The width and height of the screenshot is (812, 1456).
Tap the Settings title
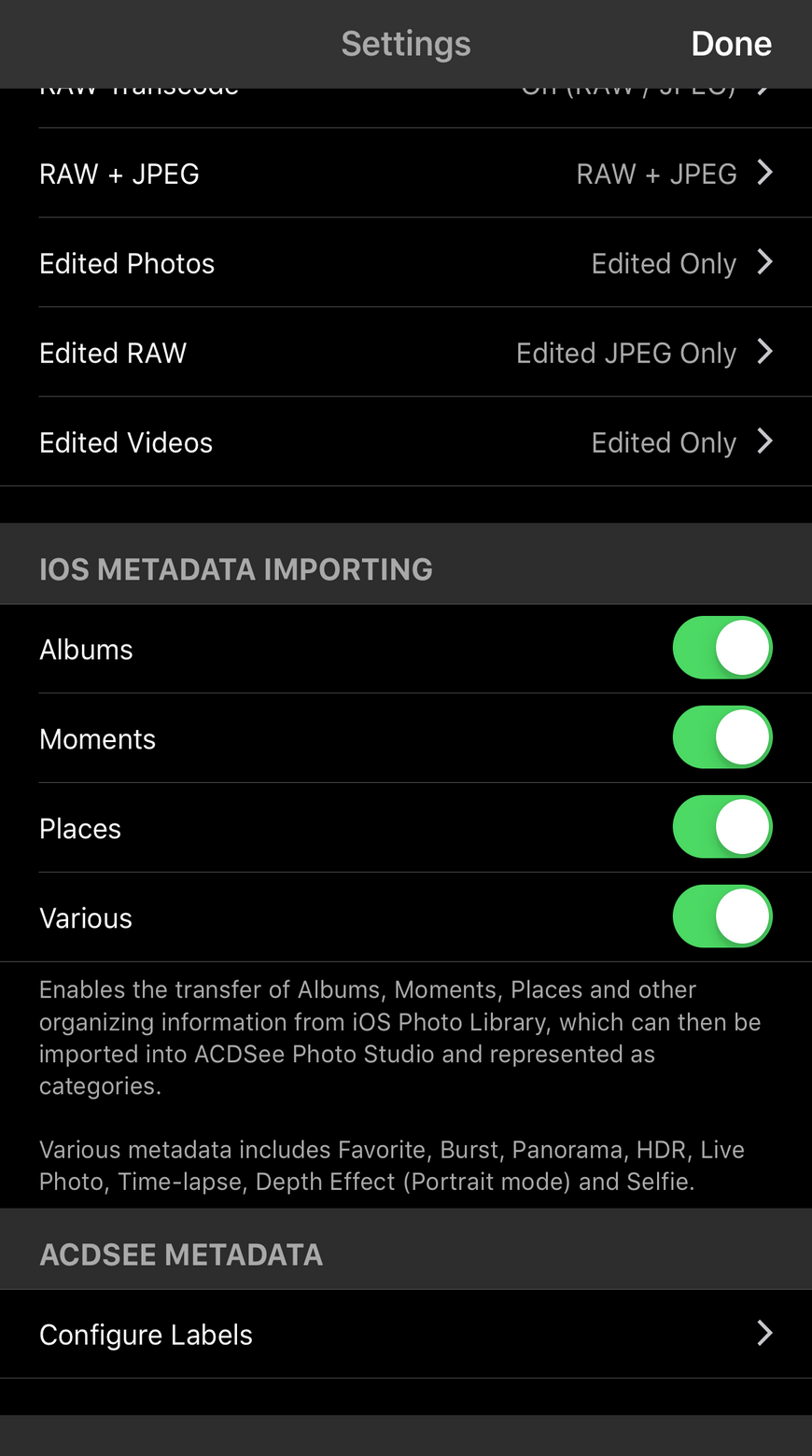pyautogui.click(x=406, y=44)
